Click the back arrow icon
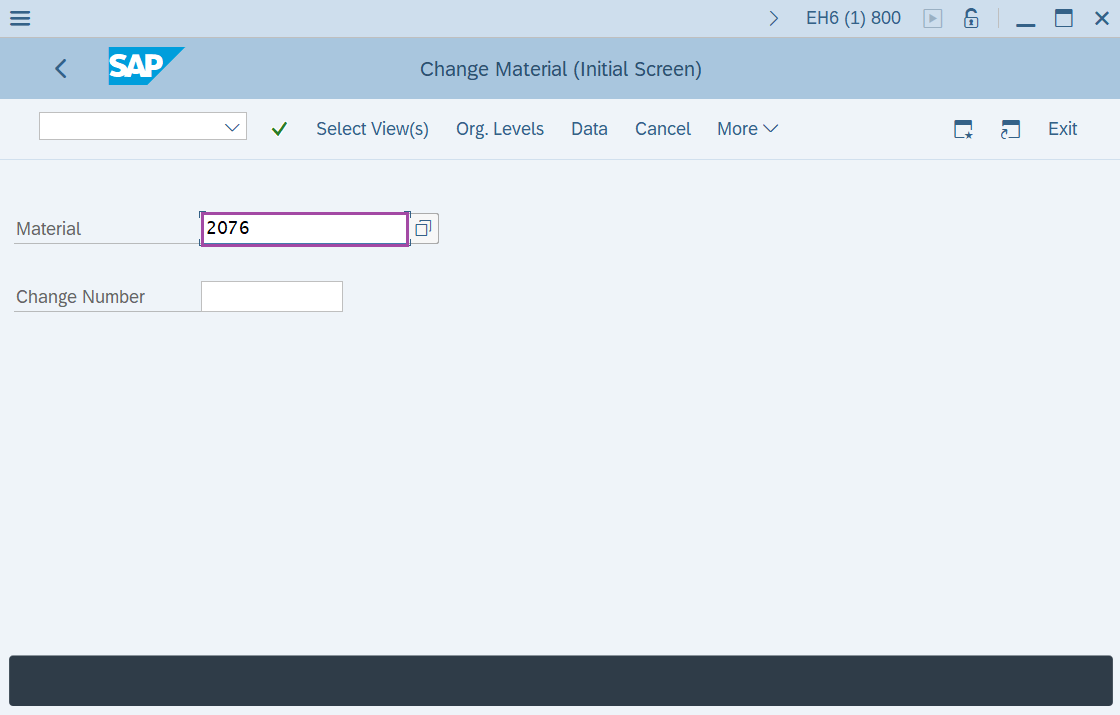The height and width of the screenshot is (715, 1120). pyautogui.click(x=61, y=68)
